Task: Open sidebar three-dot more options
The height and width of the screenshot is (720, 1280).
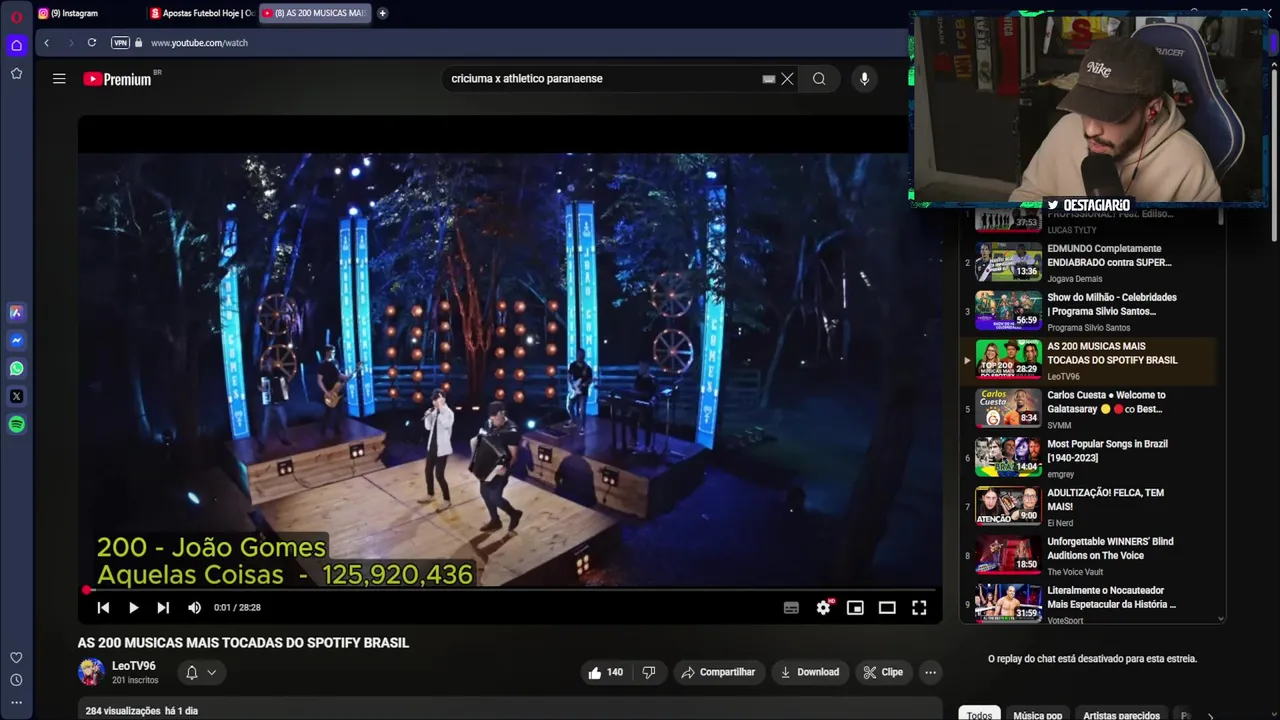Action: coord(16,703)
